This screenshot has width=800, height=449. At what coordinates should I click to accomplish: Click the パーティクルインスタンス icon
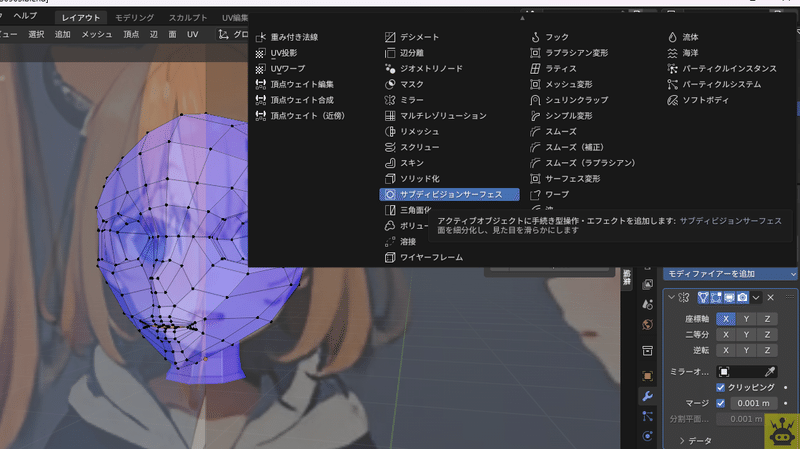point(672,69)
